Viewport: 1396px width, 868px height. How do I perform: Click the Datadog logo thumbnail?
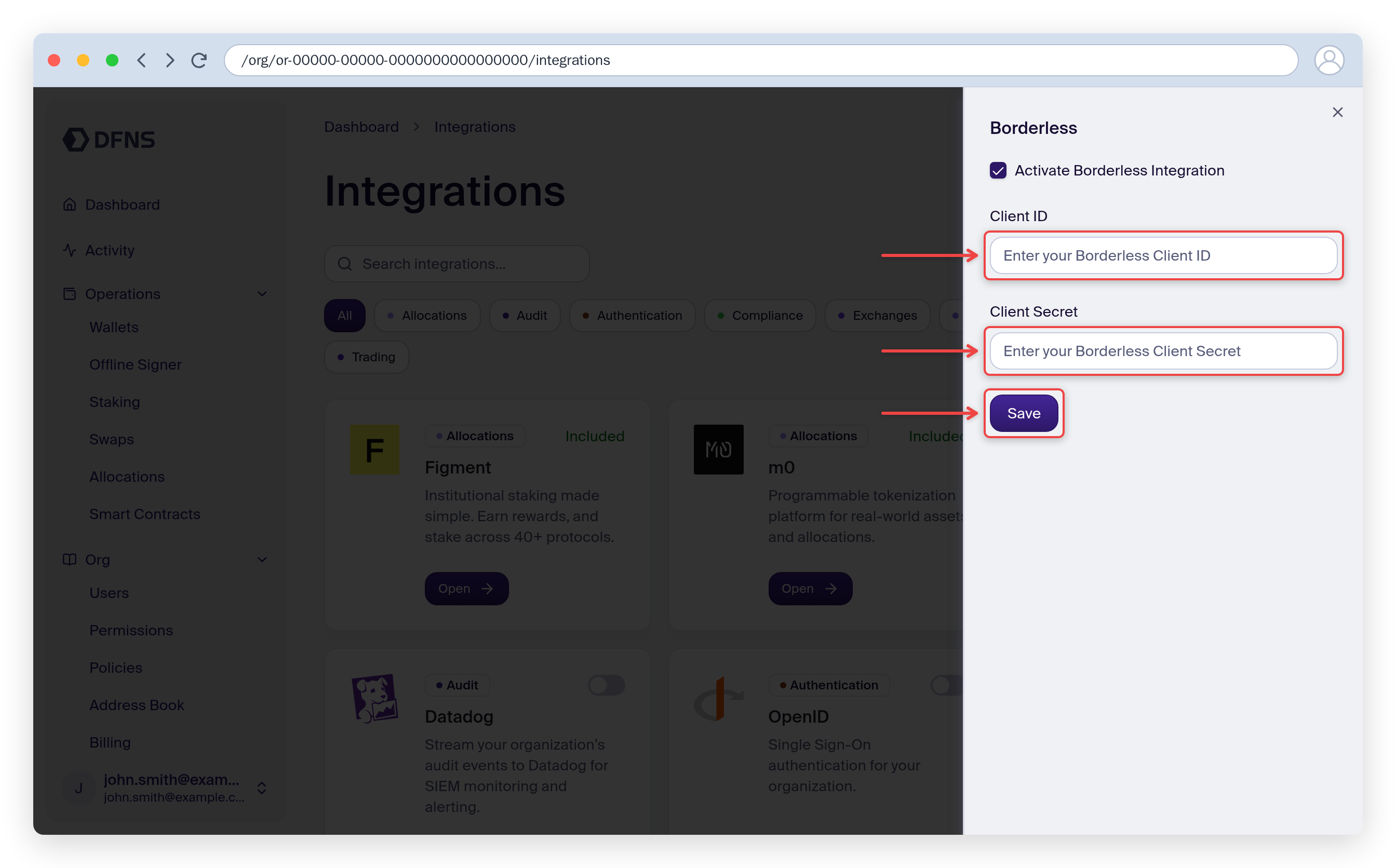click(374, 698)
